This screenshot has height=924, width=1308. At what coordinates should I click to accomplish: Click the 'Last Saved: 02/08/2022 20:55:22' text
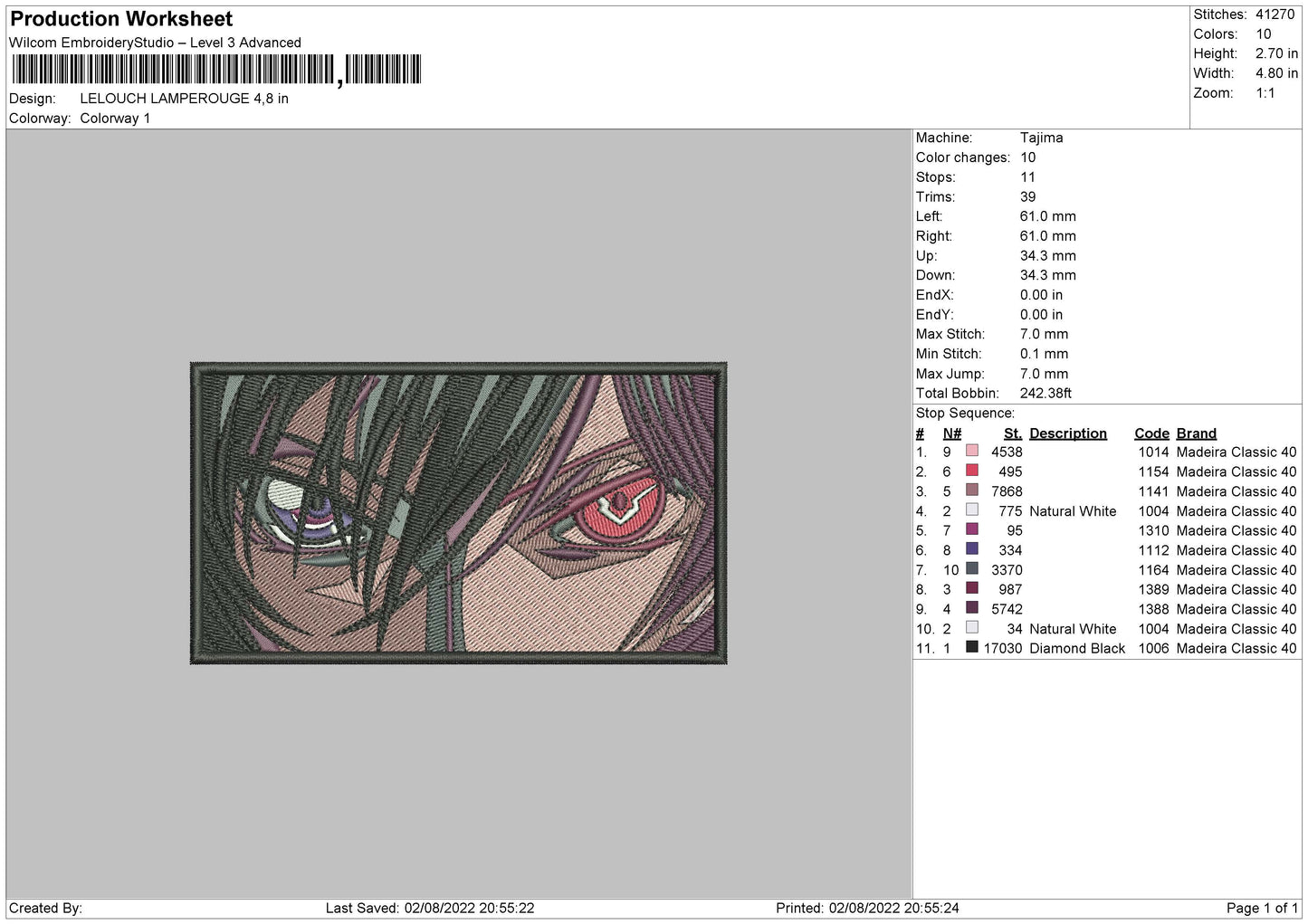(x=430, y=908)
